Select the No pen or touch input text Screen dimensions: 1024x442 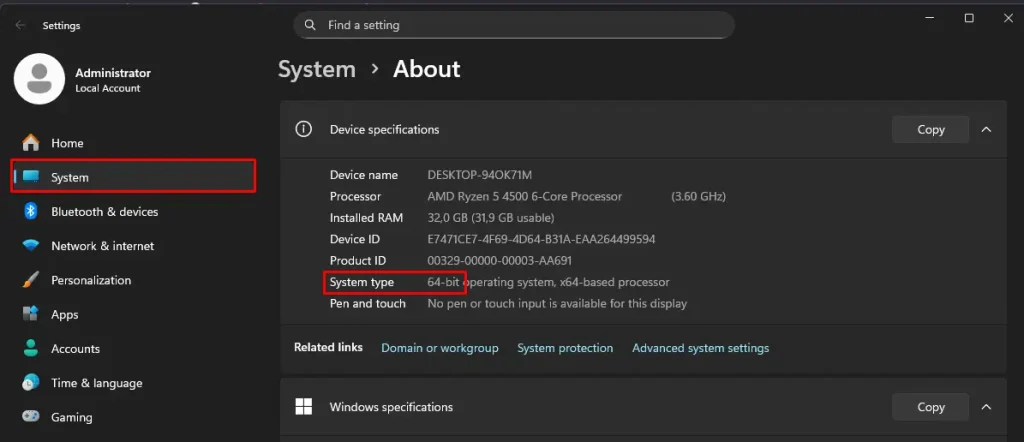556,304
